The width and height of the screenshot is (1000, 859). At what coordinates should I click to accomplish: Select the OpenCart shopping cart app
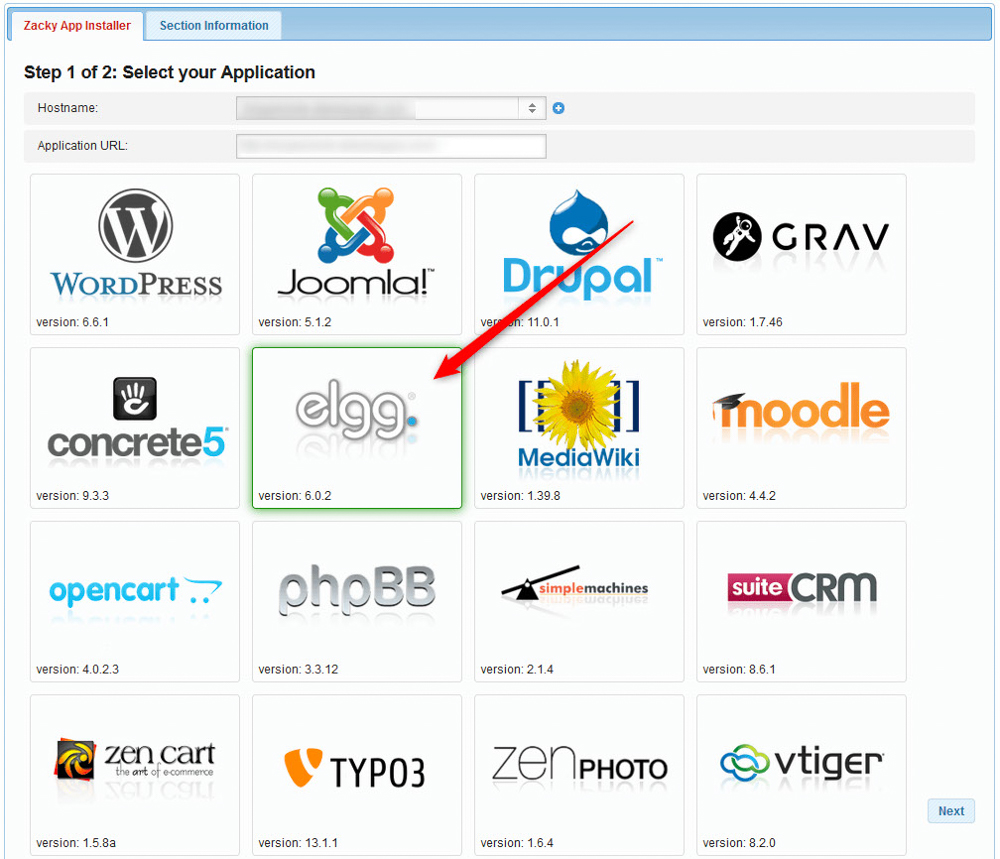134,600
